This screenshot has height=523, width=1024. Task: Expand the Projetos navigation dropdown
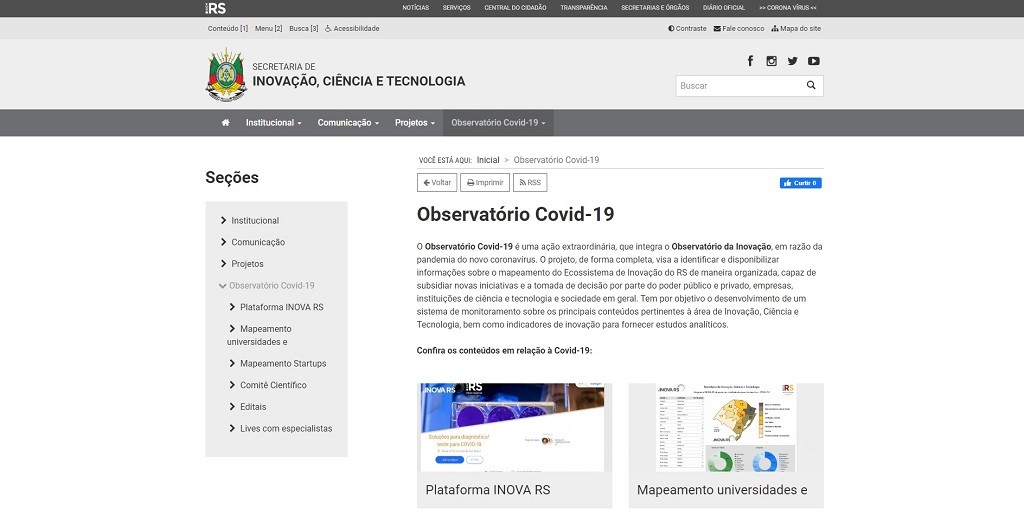(x=414, y=123)
